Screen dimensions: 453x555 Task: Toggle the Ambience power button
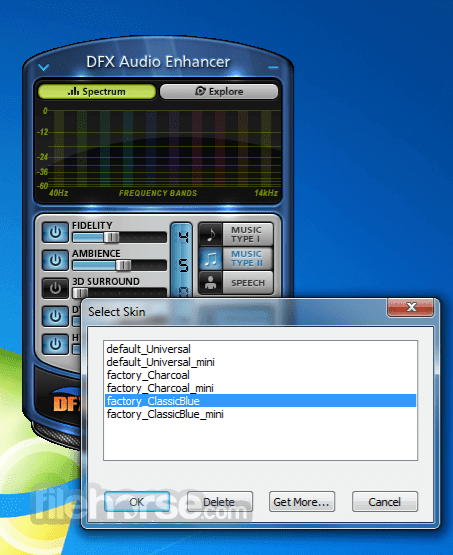click(x=55, y=260)
